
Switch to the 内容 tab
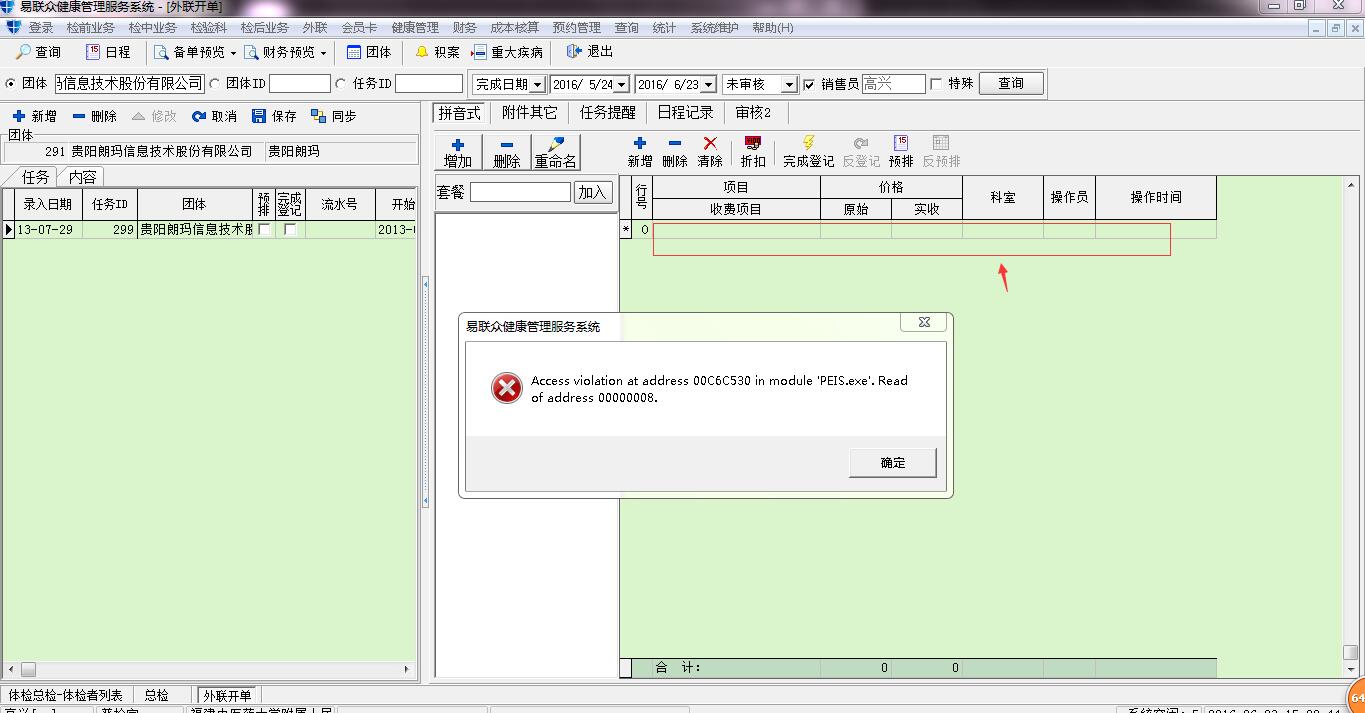tap(82, 177)
